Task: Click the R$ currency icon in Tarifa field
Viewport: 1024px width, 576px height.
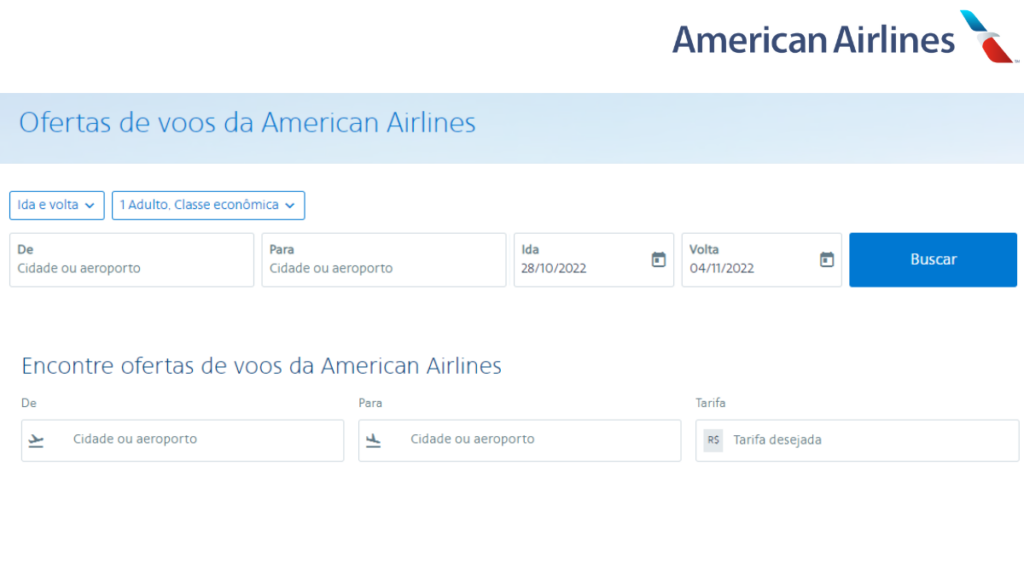Action: click(713, 440)
